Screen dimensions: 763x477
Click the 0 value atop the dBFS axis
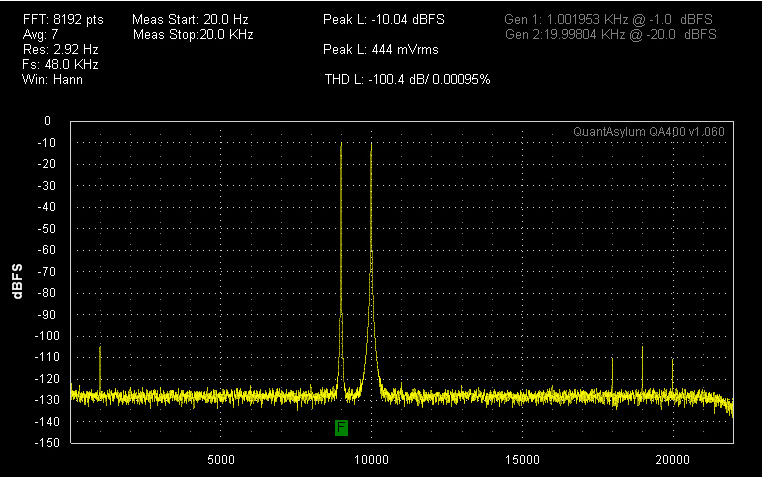(47, 121)
